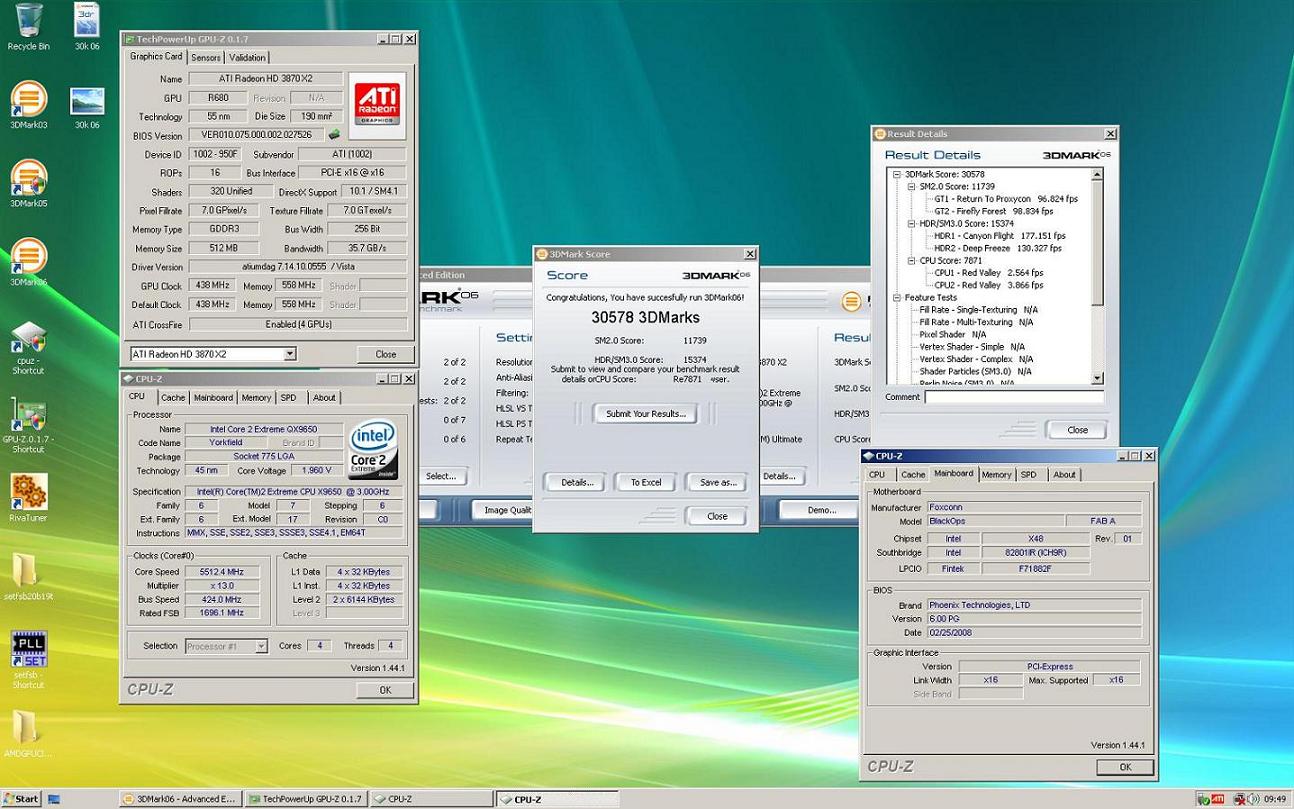Click OK in the left CPU-Z window

(385, 690)
